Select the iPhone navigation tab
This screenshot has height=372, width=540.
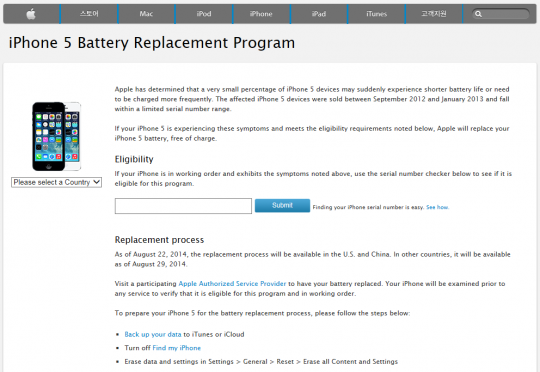pyautogui.click(x=261, y=14)
